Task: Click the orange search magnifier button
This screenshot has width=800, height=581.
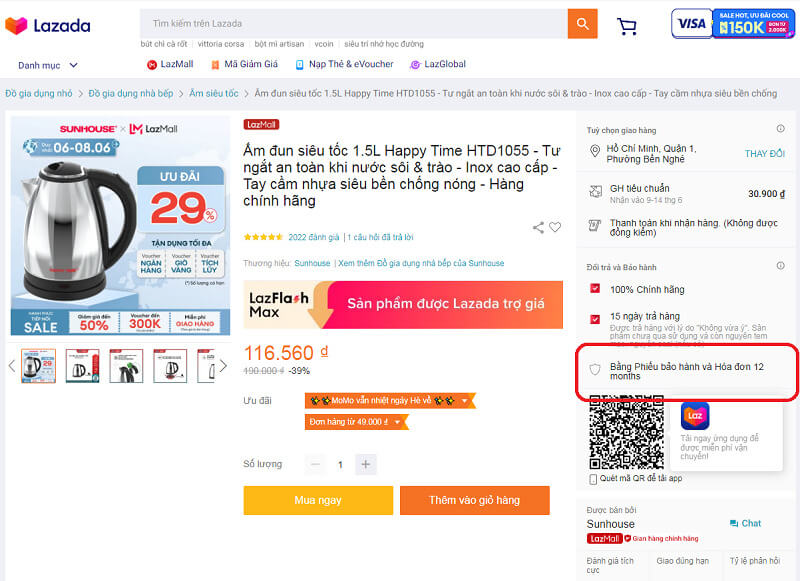Action: pos(582,23)
